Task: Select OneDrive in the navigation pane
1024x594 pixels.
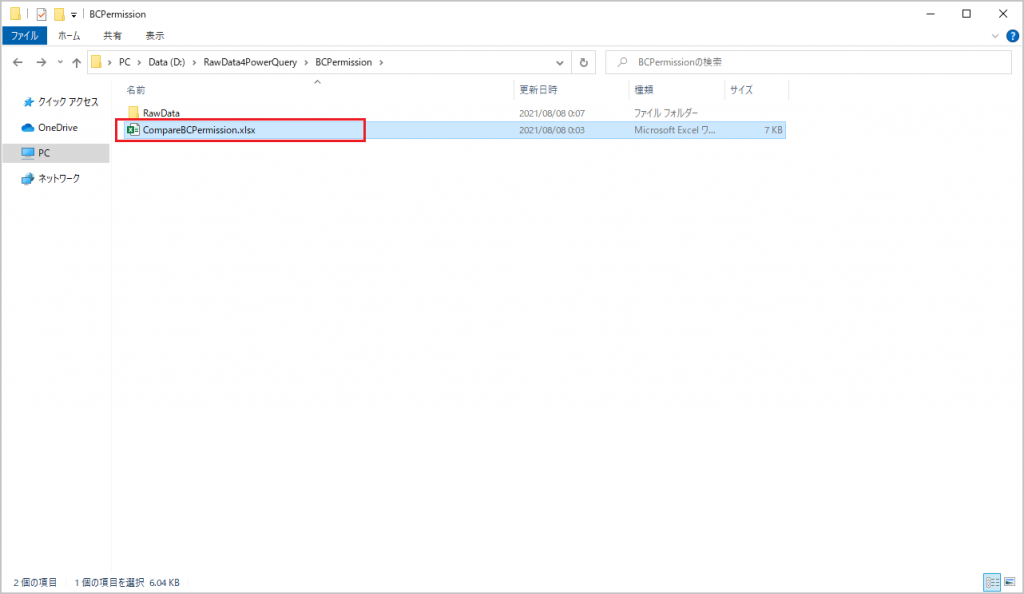Action: [57, 128]
